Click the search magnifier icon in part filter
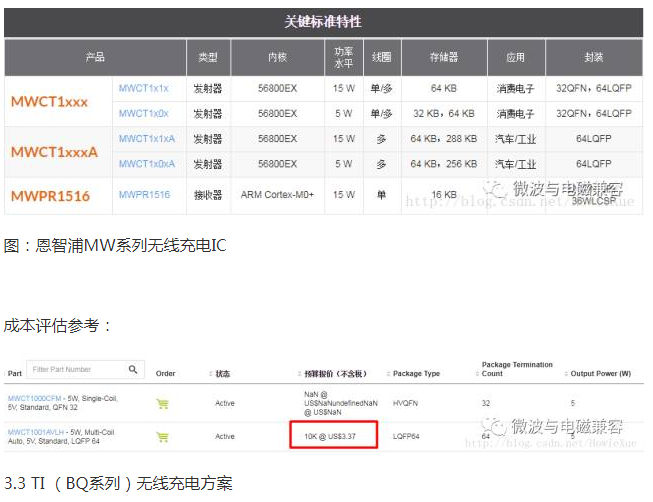653x502 pixels. (x=133, y=369)
